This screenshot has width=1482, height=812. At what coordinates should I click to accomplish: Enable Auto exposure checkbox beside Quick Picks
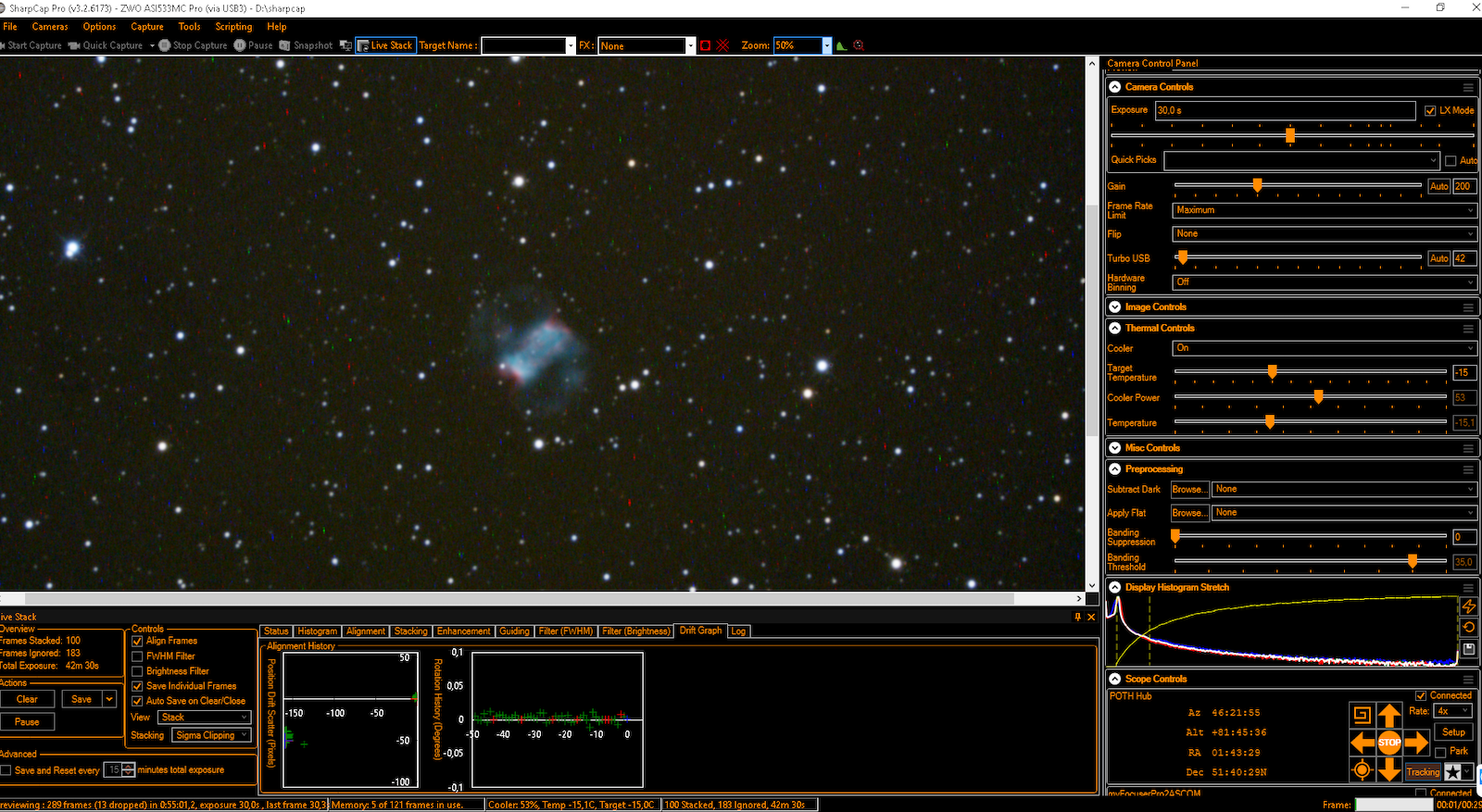[x=1451, y=161]
